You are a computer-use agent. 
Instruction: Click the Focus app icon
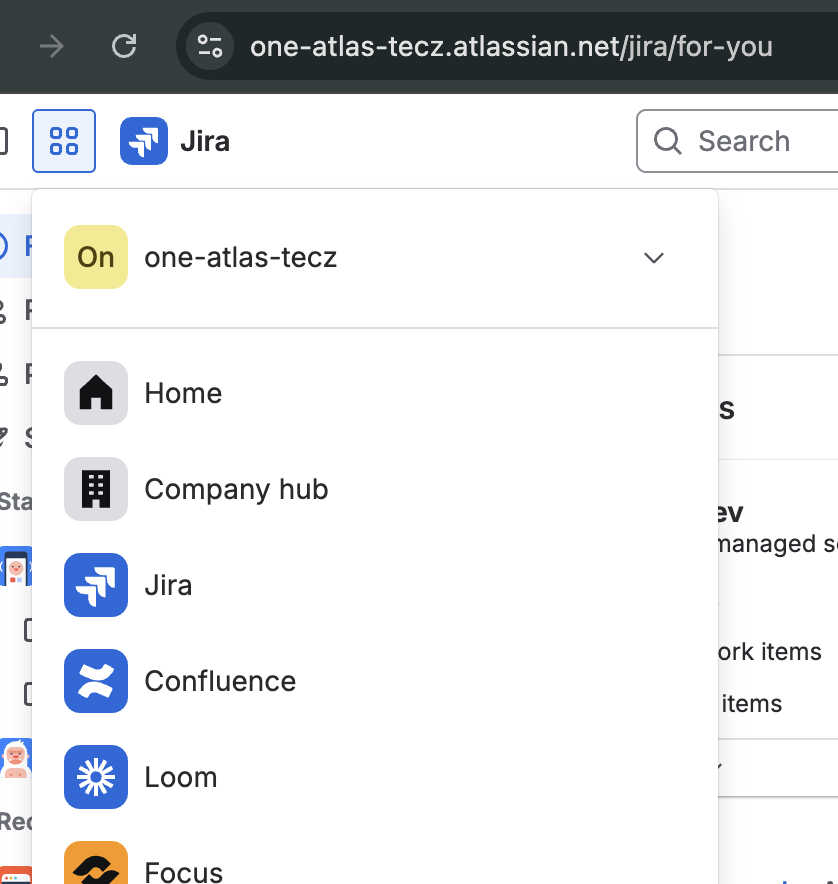pyautogui.click(x=96, y=866)
